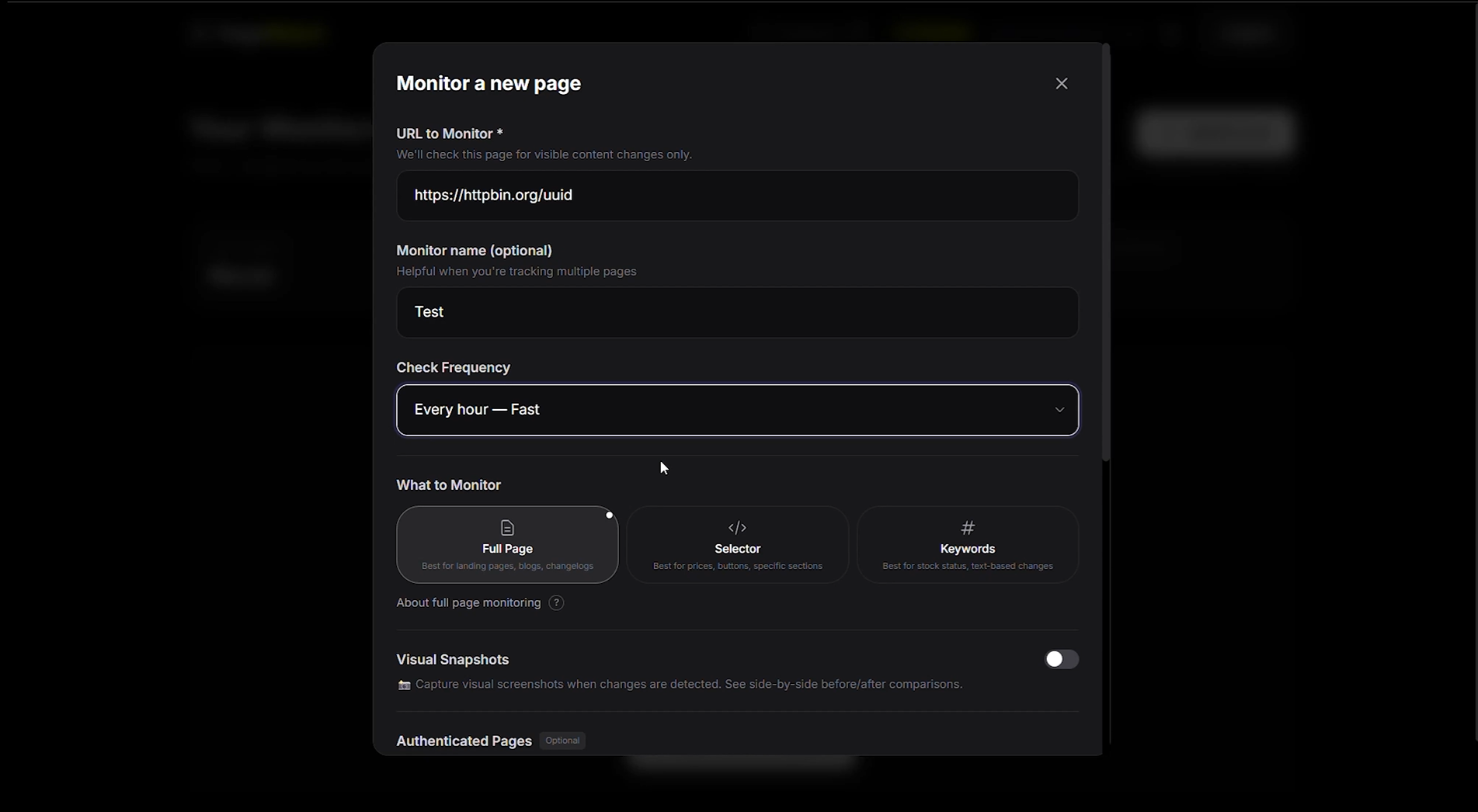Select the Full Page monitoring option
The width and height of the screenshot is (1478, 812).
[x=507, y=545]
